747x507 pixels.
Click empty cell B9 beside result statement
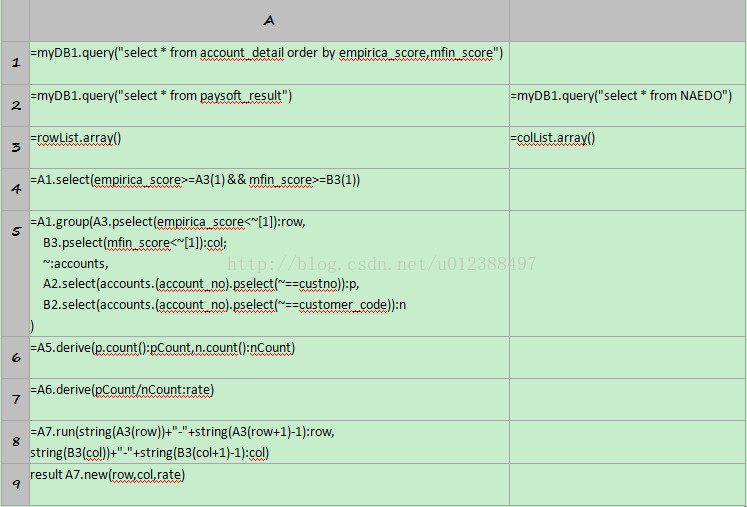(627, 484)
